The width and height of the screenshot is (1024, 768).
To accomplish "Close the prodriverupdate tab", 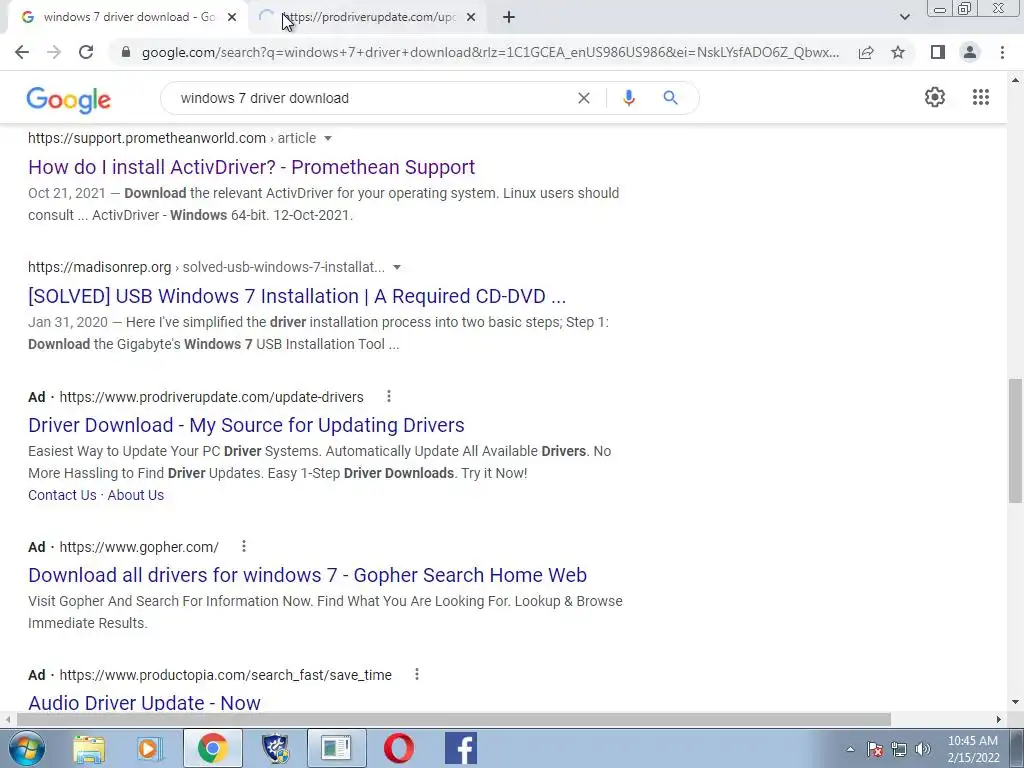I will [x=471, y=18].
